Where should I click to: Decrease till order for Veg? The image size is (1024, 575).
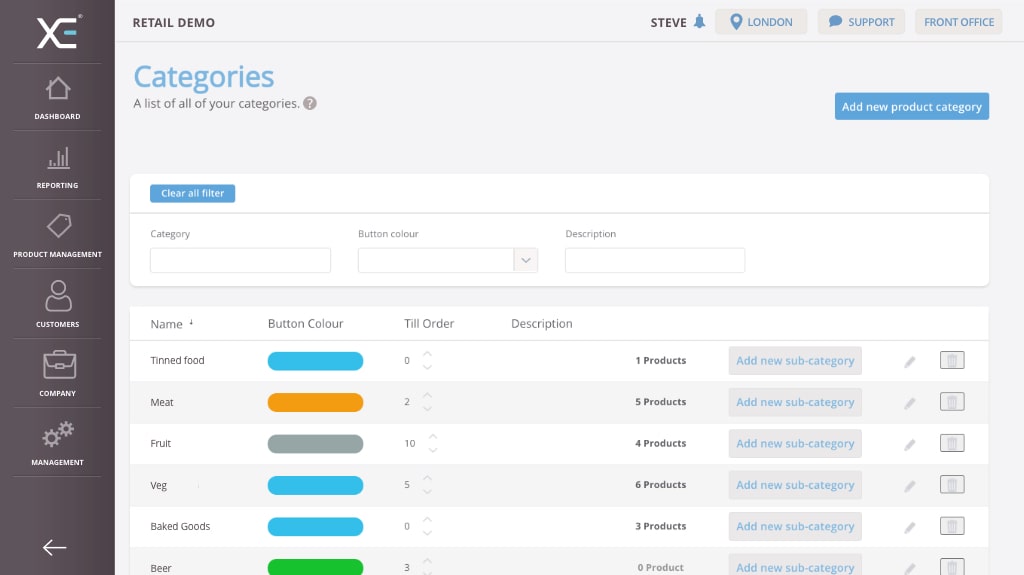pos(427,491)
